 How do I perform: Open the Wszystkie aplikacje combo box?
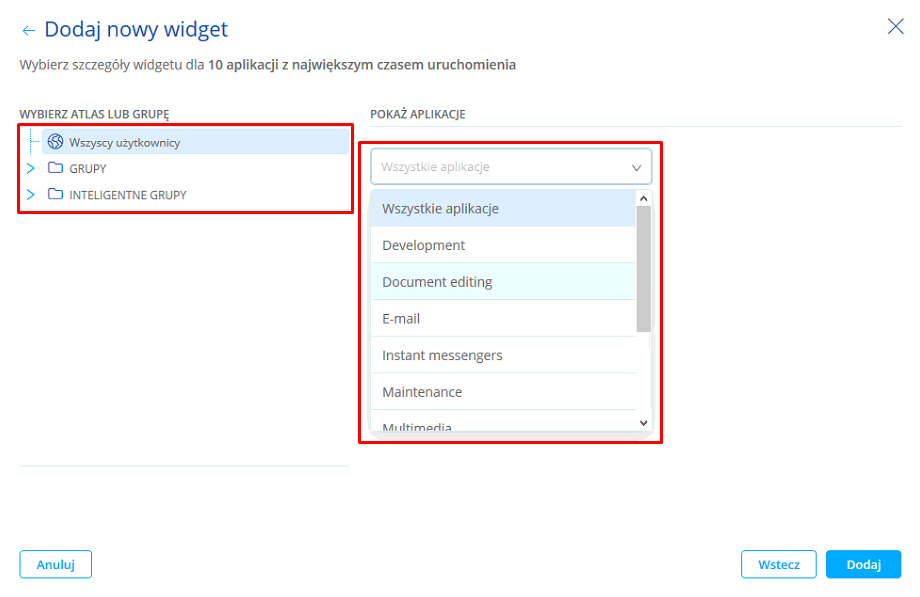(511, 167)
